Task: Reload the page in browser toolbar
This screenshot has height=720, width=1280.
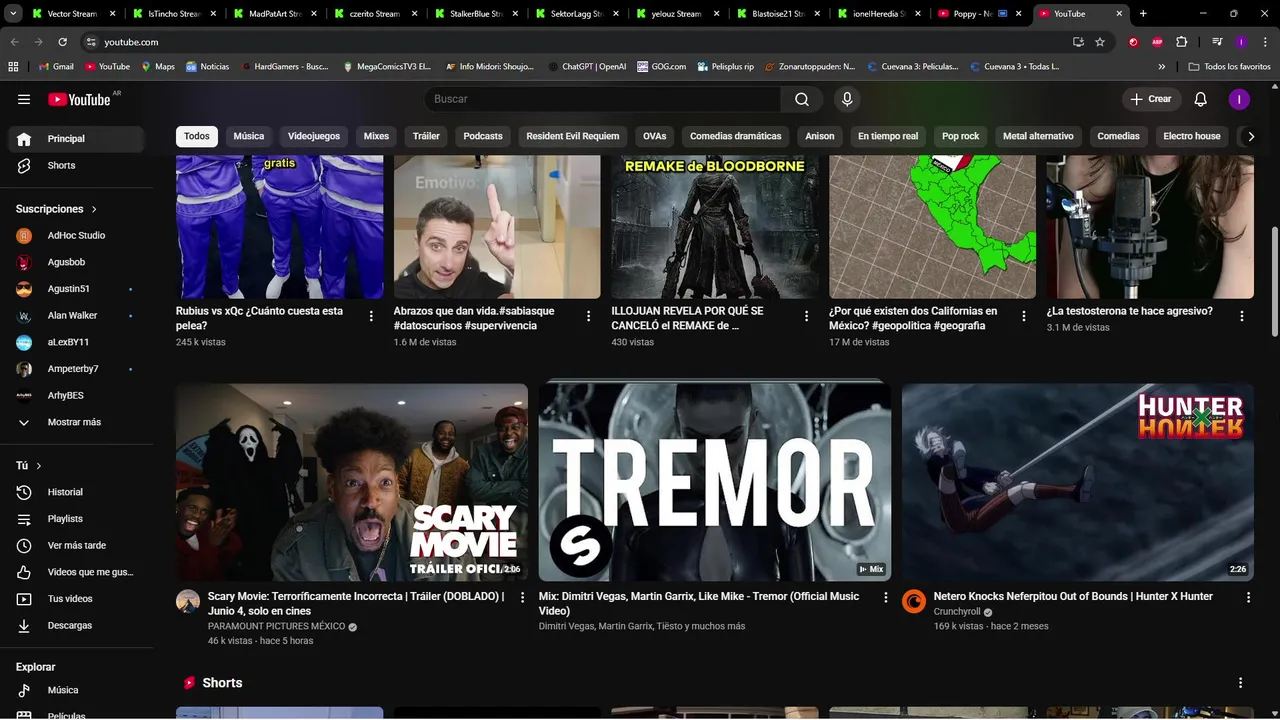Action: point(62,42)
